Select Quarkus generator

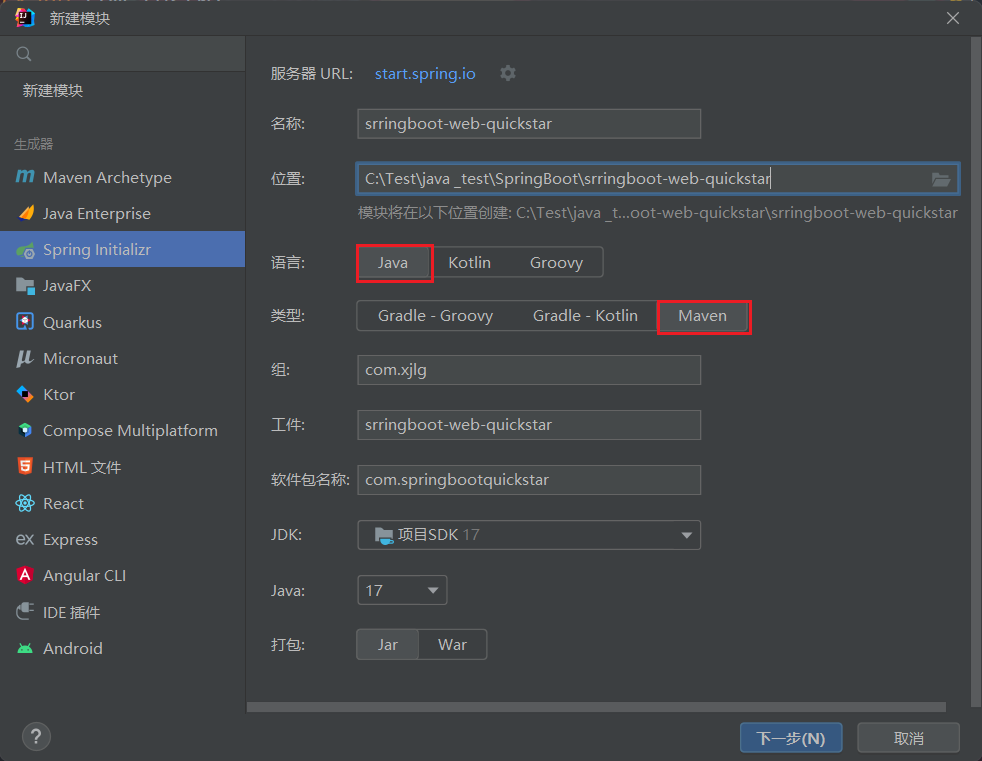coord(122,322)
